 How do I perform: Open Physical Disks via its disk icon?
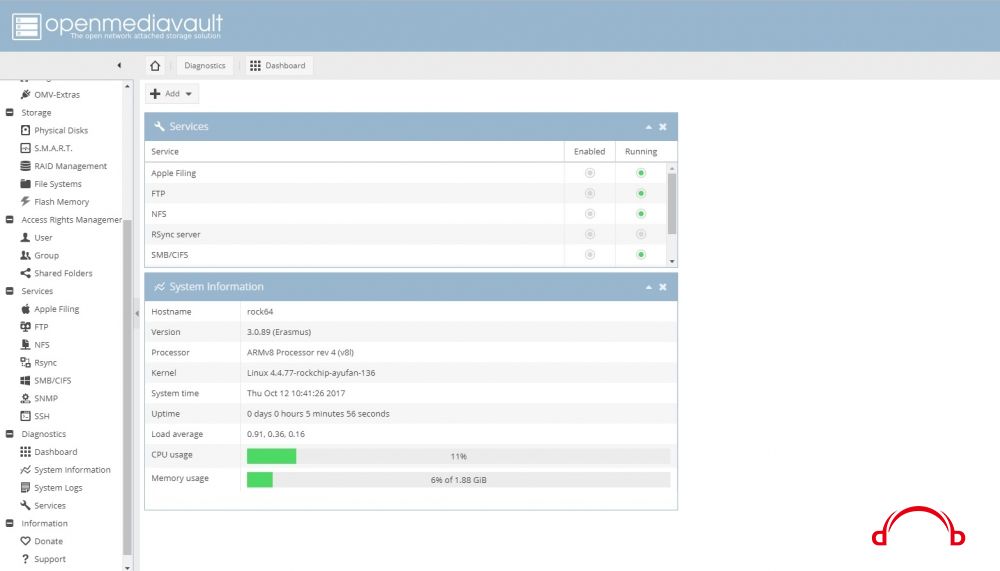point(26,130)
